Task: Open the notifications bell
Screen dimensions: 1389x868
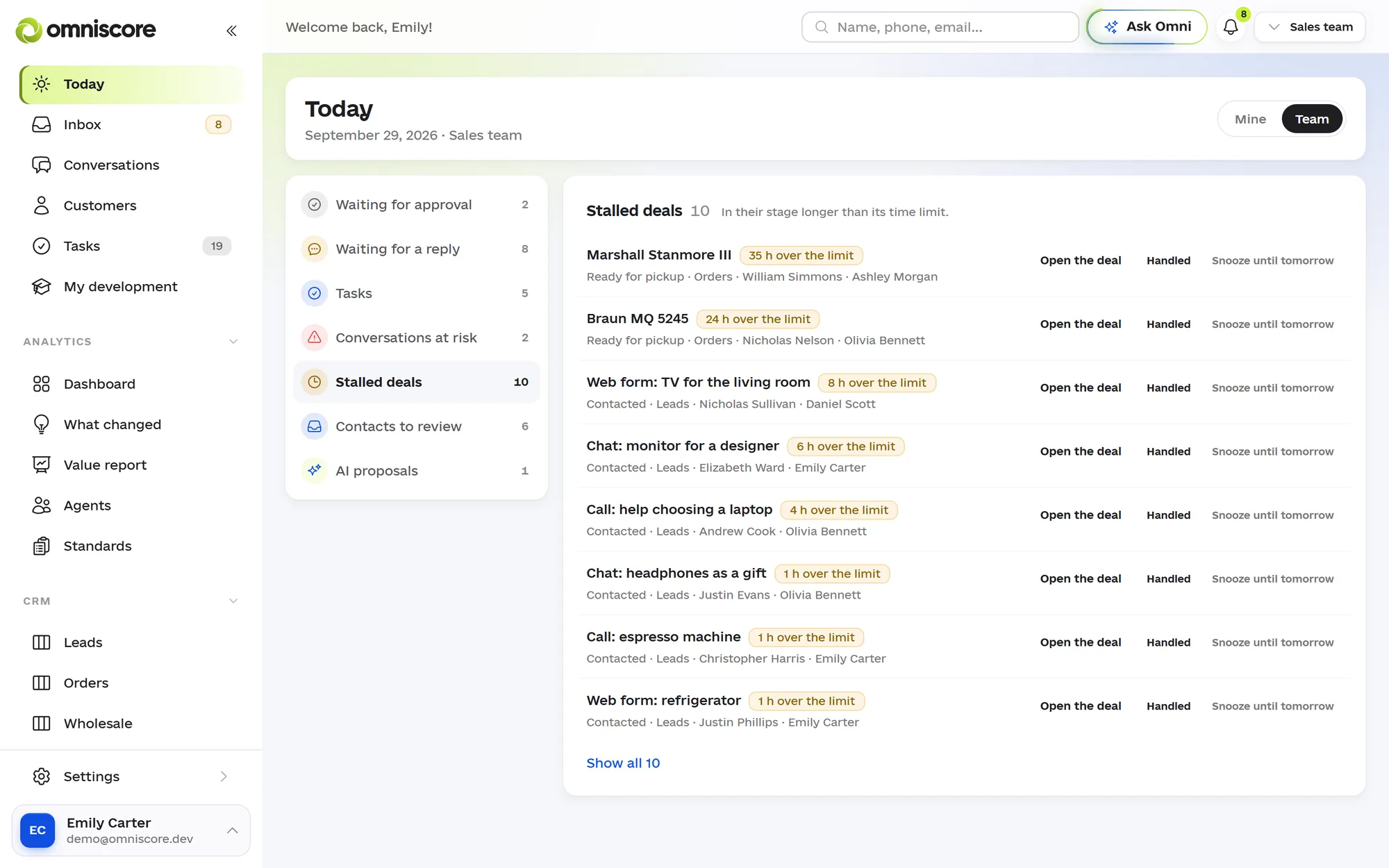Action: (x=1231, y=27)
